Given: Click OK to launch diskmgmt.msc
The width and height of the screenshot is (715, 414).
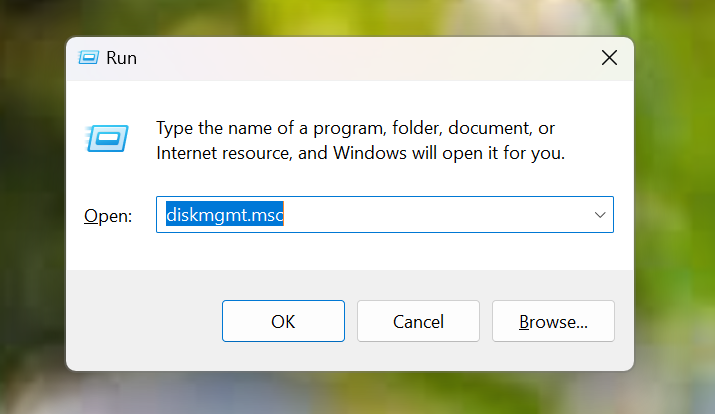Looking at the screenshot, I should [x=283, y=321].
